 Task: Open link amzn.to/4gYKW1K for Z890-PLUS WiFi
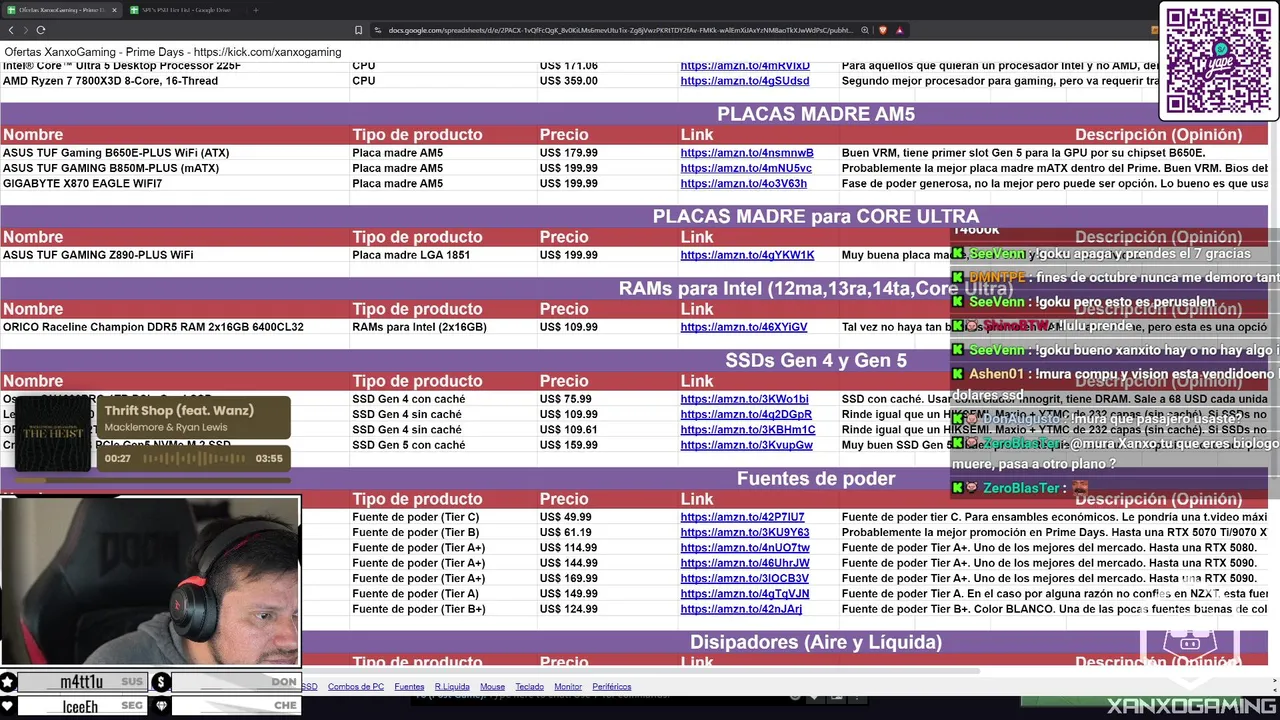(x=747, y=255)
